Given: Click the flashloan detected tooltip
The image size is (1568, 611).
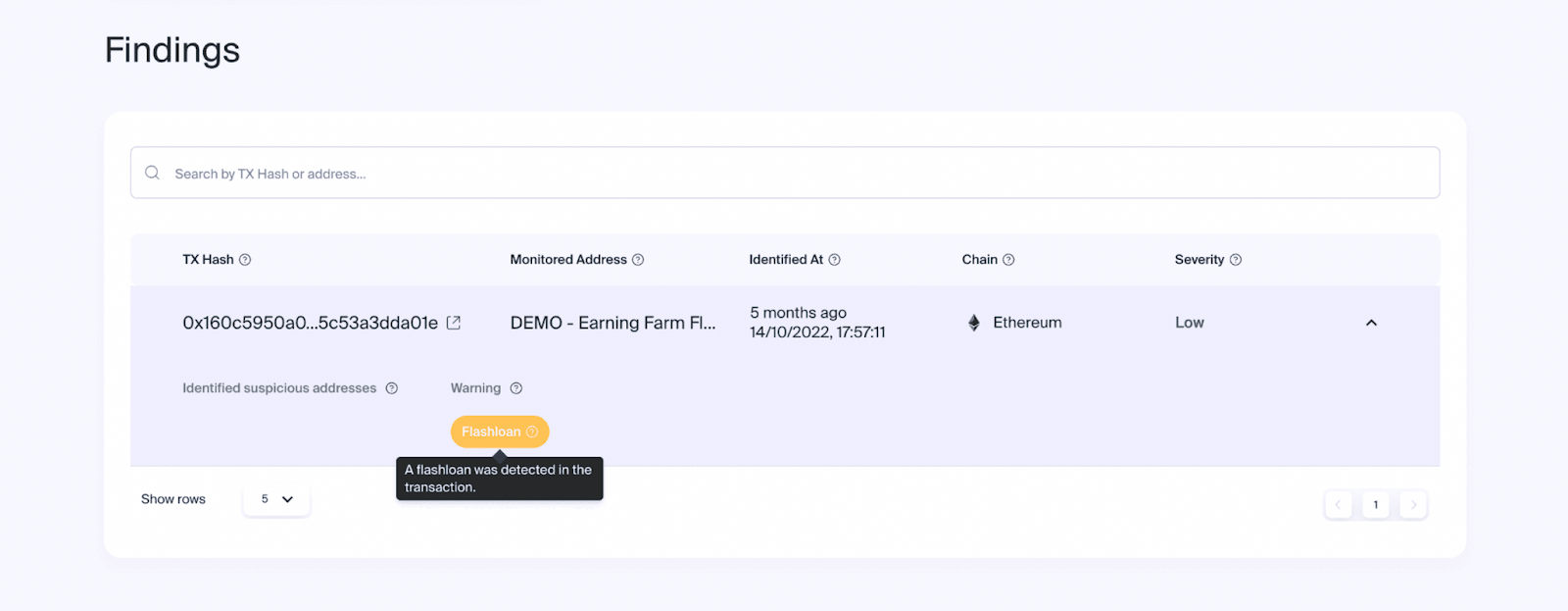Looking at the screenshot, I should (500, 479).
